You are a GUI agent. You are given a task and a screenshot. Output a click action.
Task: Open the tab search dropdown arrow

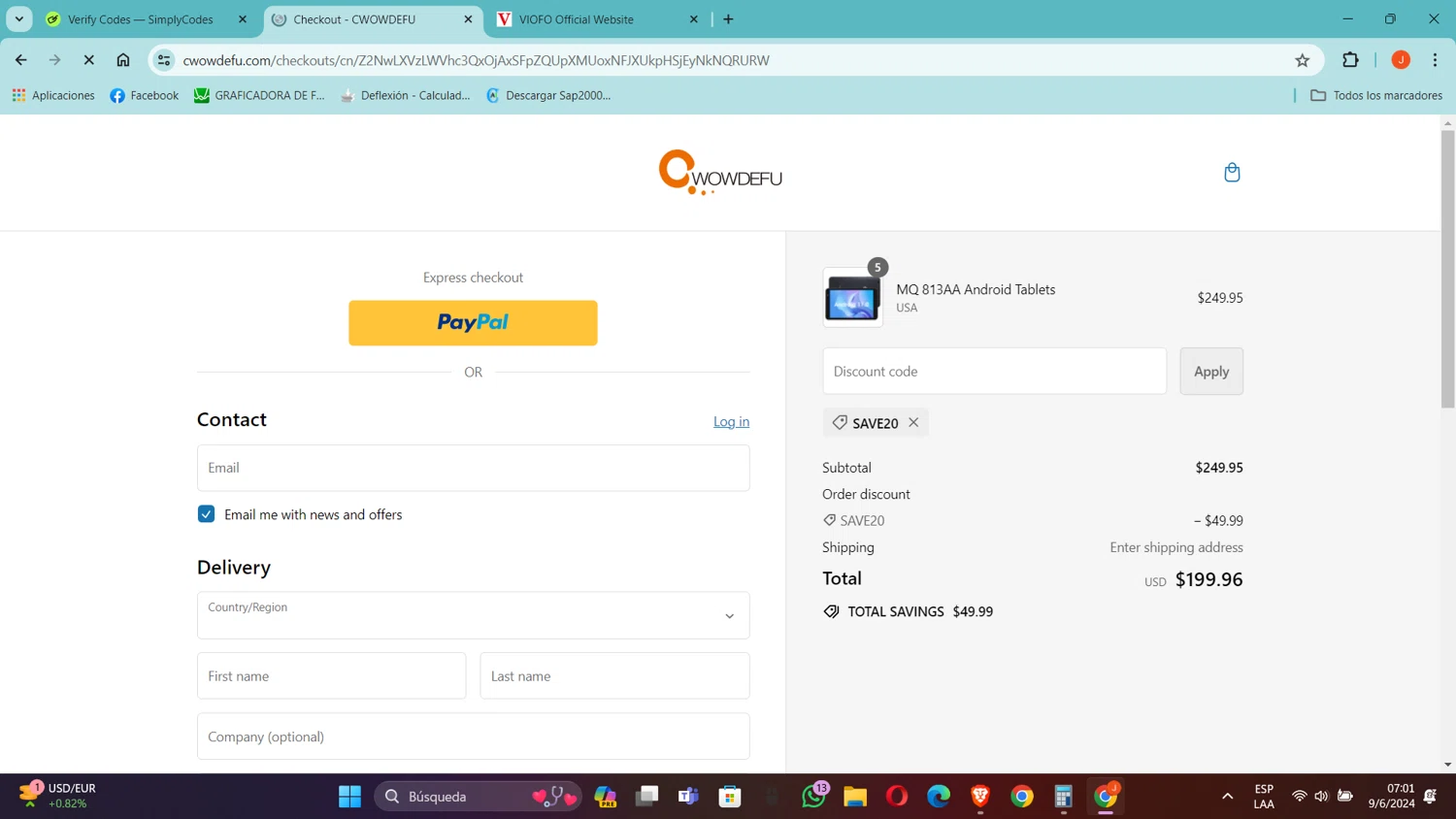[18, 19]
